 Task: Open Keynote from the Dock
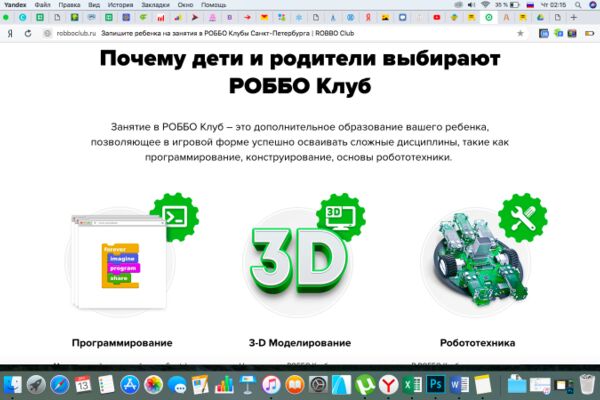coord(247,384)
